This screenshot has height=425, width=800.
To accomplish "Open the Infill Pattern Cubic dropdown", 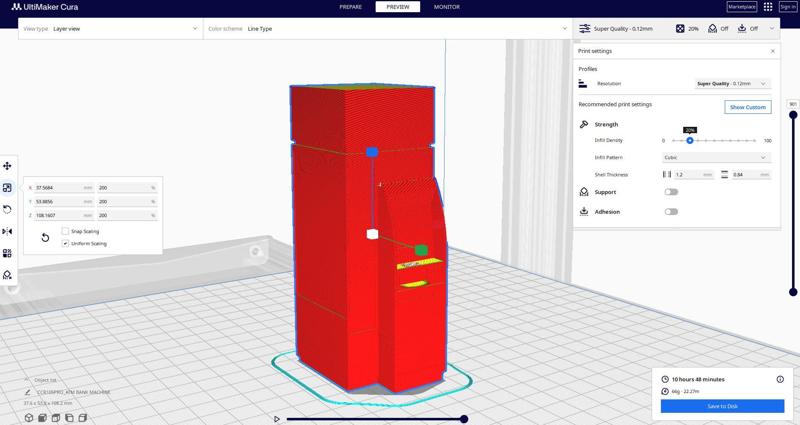I will (716, 158).
